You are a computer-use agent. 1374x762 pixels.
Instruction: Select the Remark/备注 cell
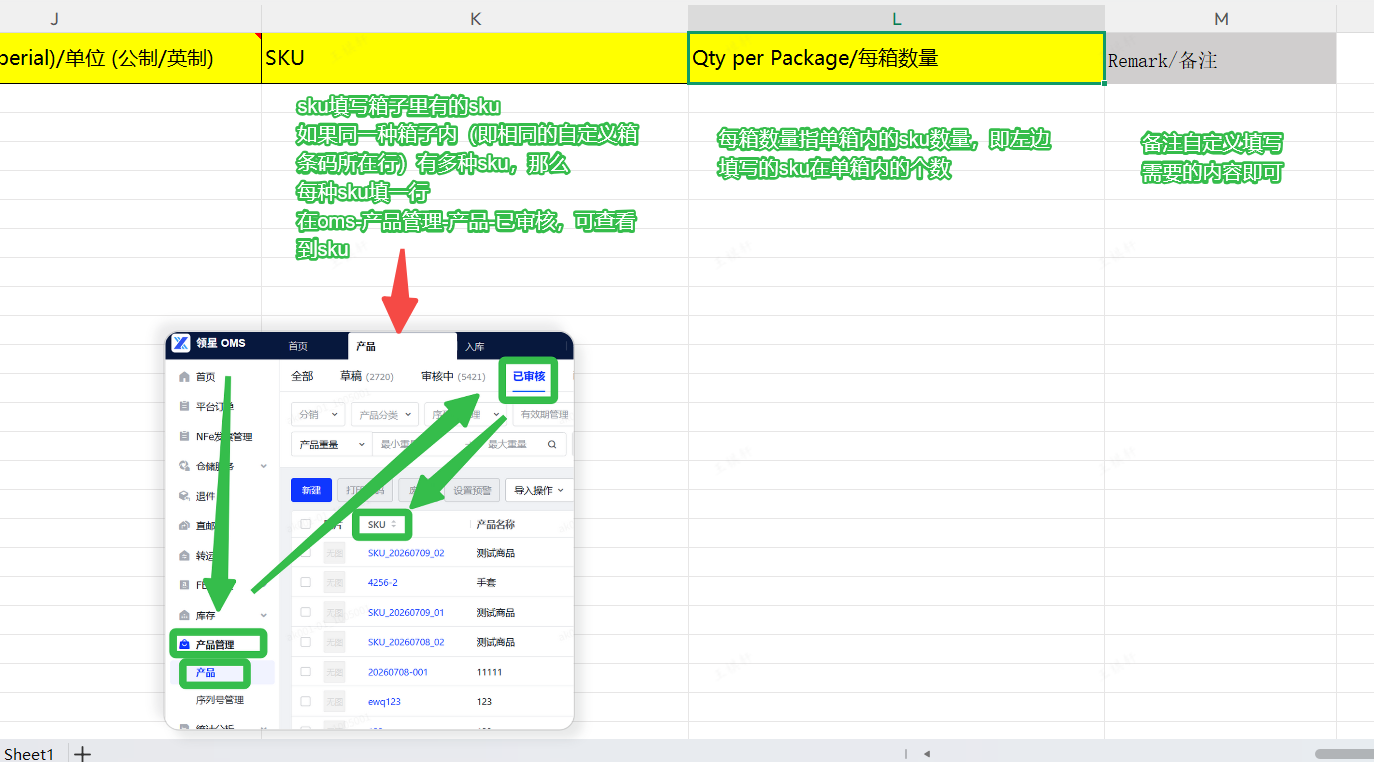pos(1221,58)
